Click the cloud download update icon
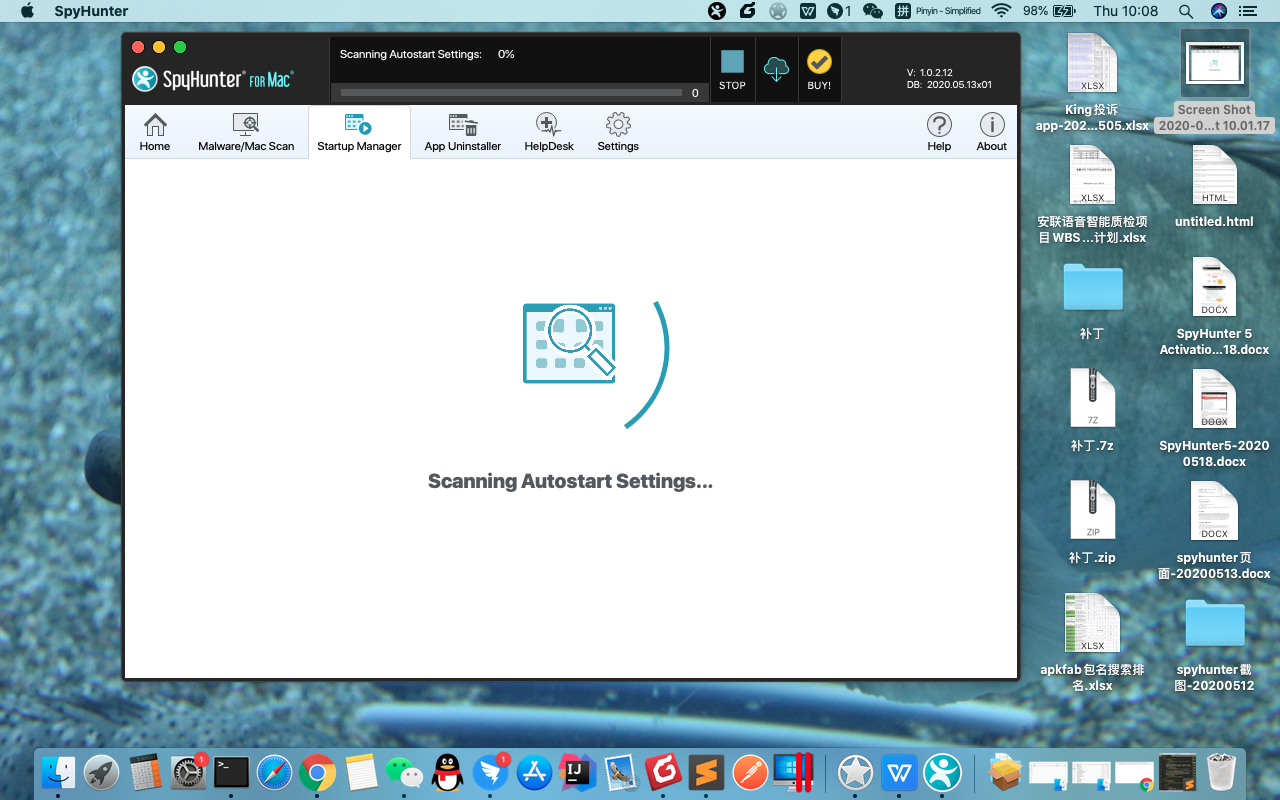Viewport: 1280px width, 800px height. coord(776,69)
